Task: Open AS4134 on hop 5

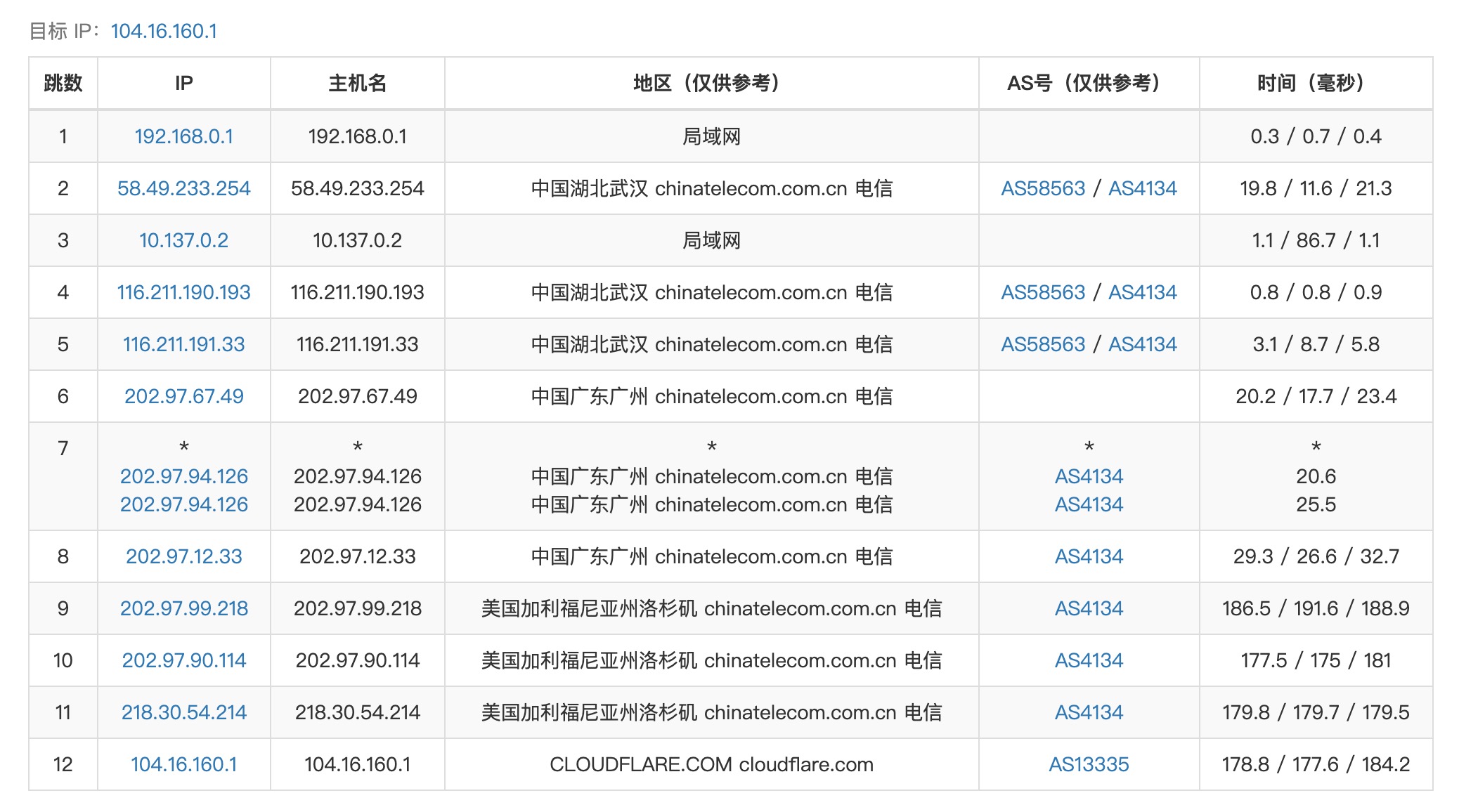Action: (x=1144, y=344)
